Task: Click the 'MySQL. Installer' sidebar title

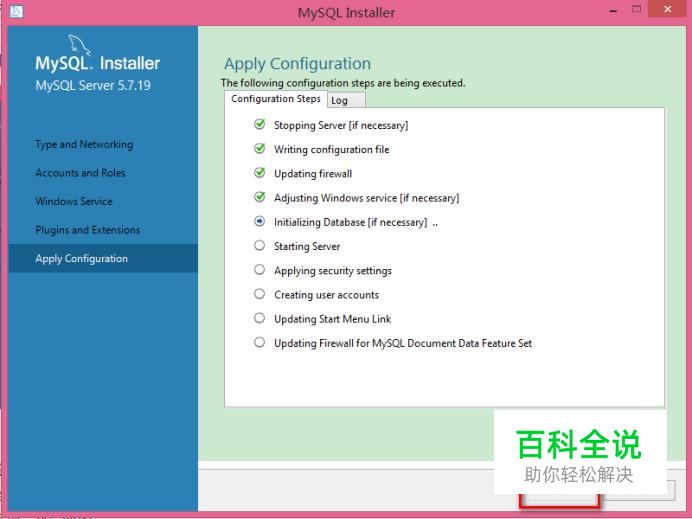Action: tap(98, 63)
